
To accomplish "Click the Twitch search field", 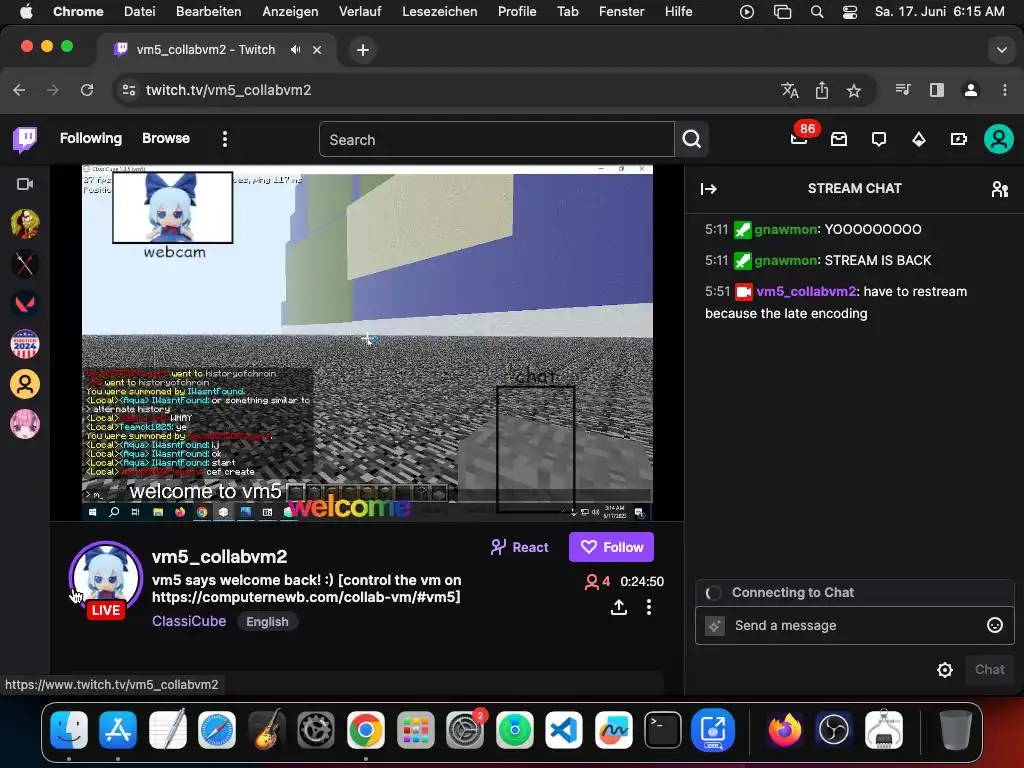I will [x=496, y=139].
